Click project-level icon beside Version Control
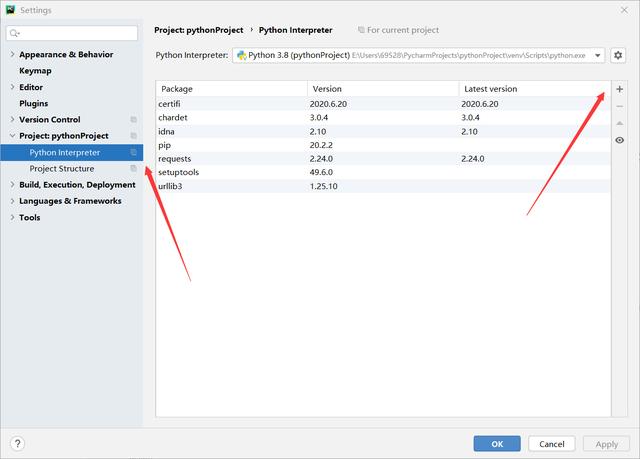Image resolution: width=640 pixels, height=459 pixels. 133,120
